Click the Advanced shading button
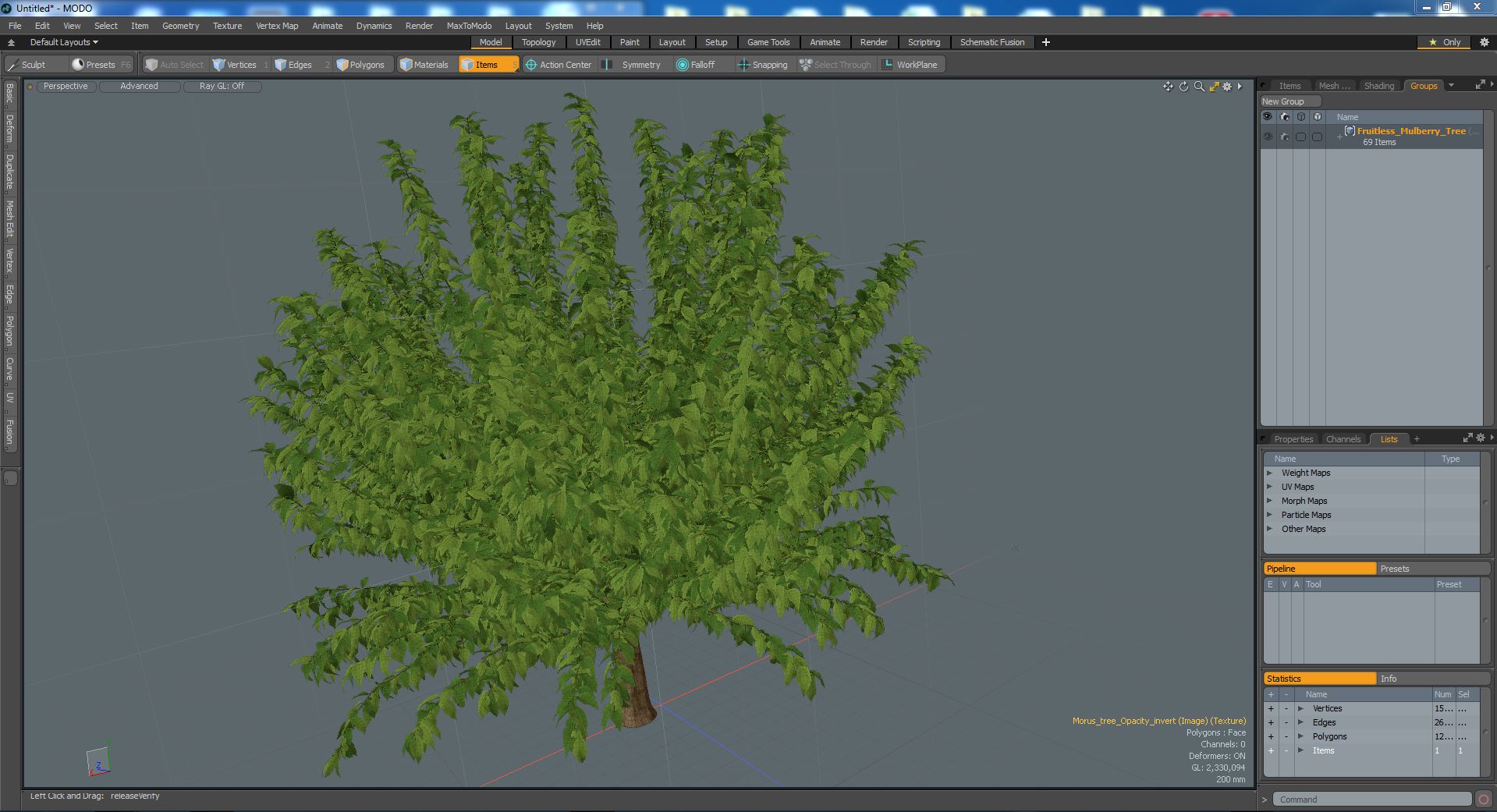The width and height of the screenshot is (1497, 812). [139, 87]
